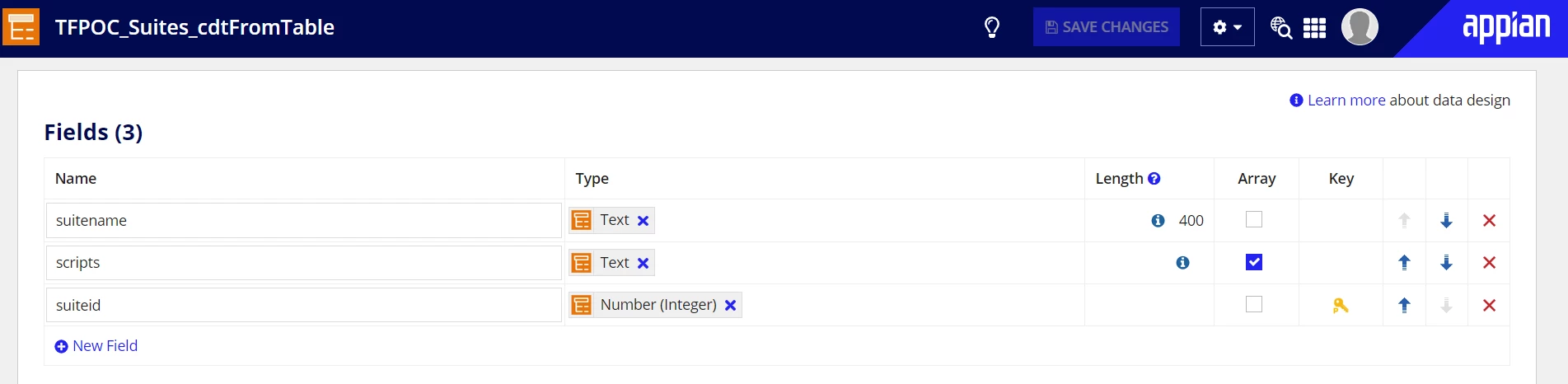Image resolution: width=1568 pixels, height=384 pixels.
Task: Click the globe search icon
Action: 1280,27
